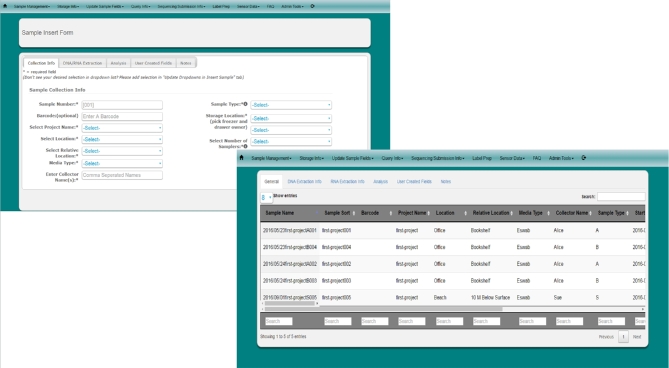Click info icon beside Select Number of Samplers
669x368 pixels.
pyautogui.click(x=246, y=146)
